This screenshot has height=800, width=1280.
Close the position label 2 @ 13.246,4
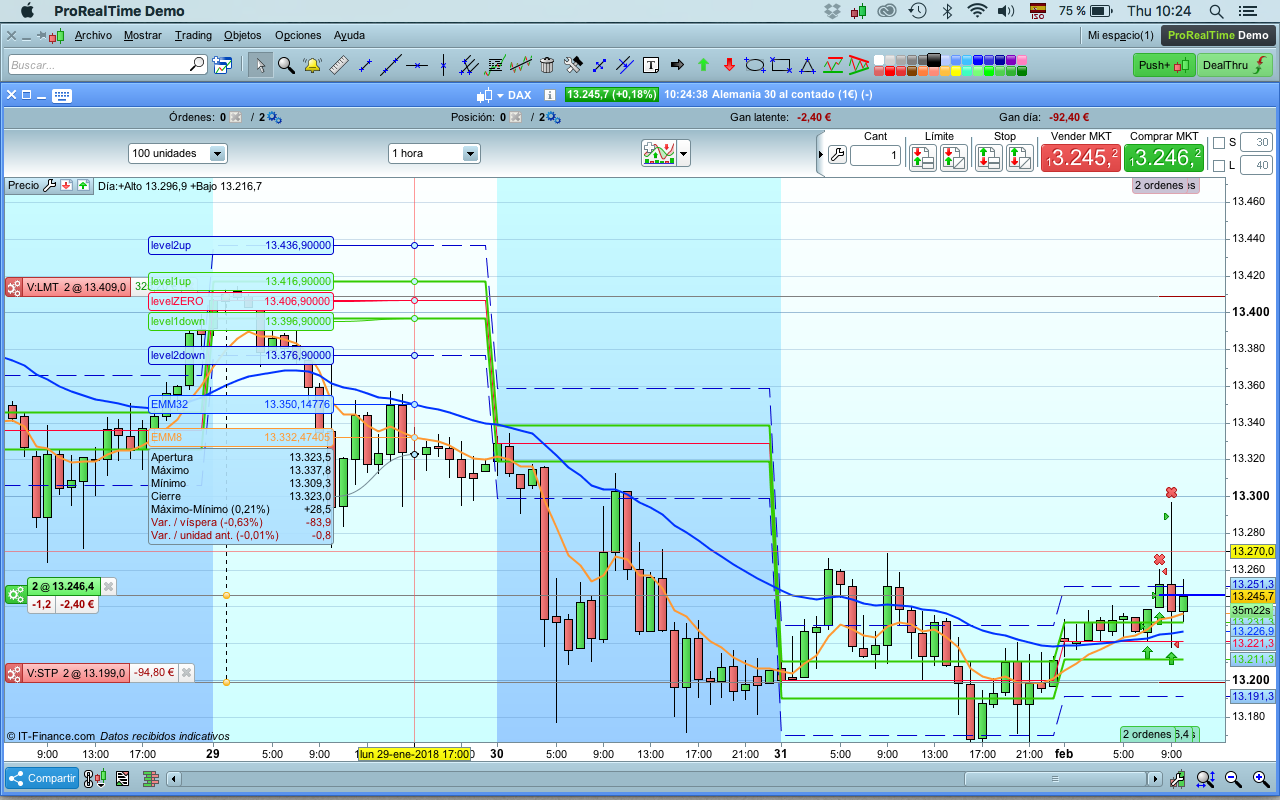click(109, 586)
